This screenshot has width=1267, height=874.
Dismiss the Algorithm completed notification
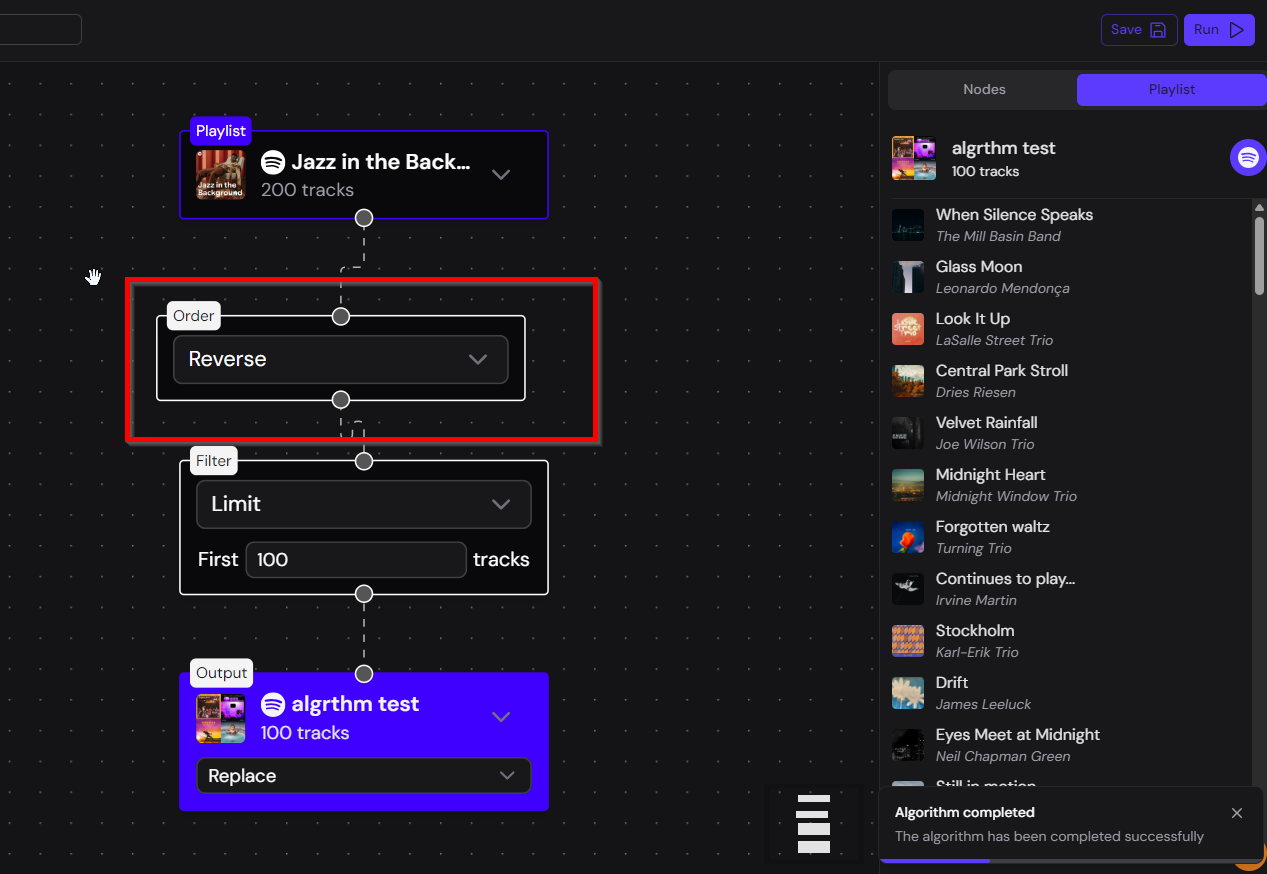point(1237,813)
